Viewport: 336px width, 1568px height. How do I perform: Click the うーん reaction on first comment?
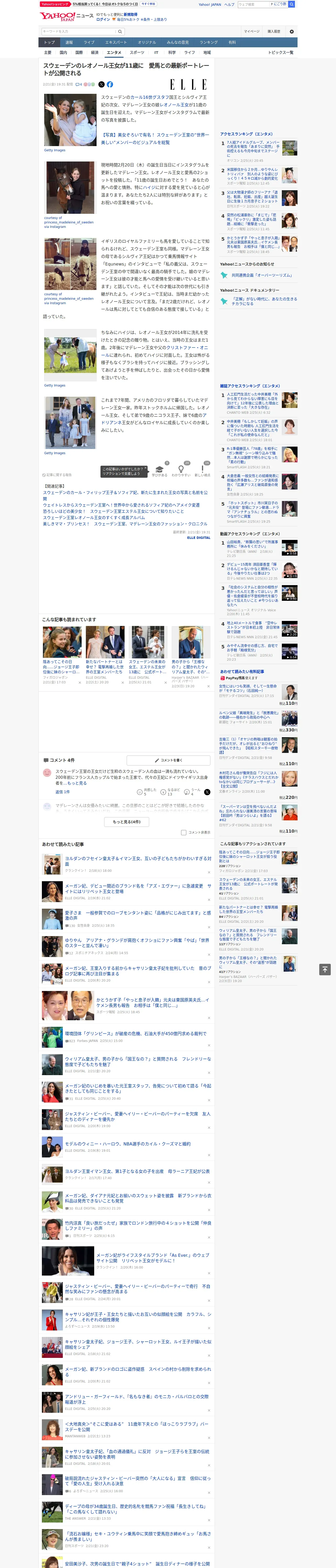(x=187, y=792)
